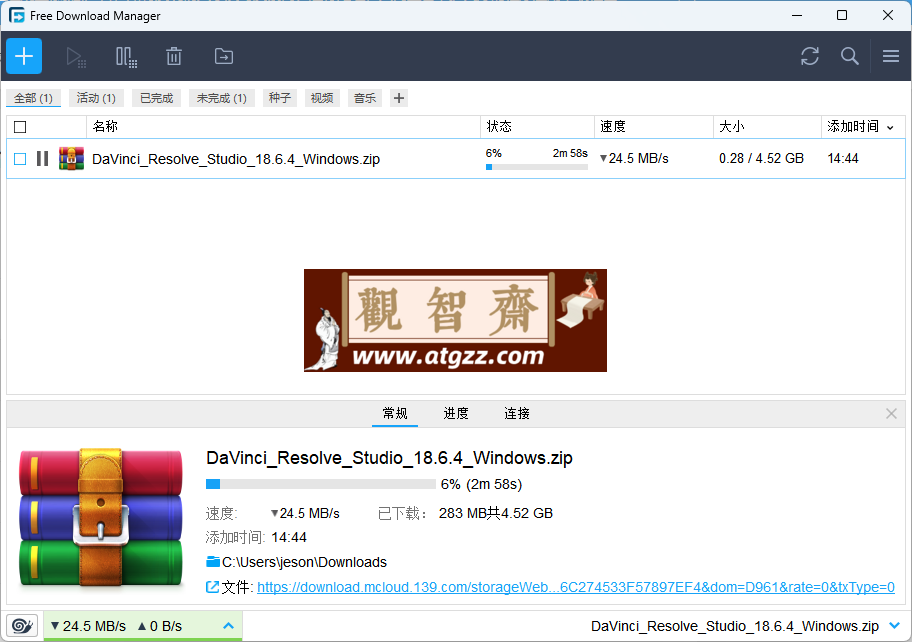
Task: Add a new download with the plus button
Action: [24, 56]
